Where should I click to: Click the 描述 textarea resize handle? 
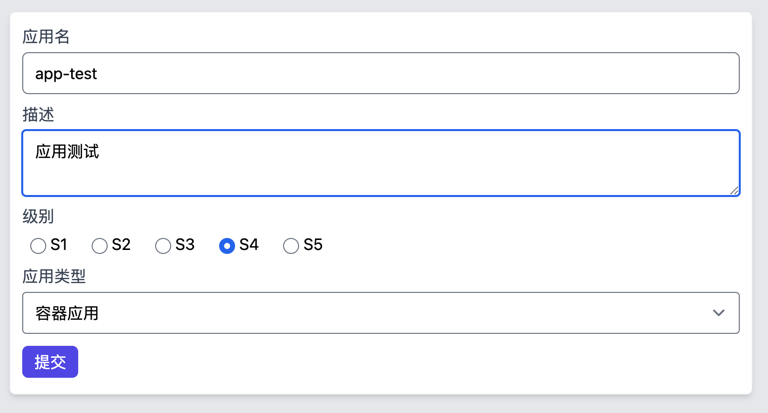click(734, 190)
